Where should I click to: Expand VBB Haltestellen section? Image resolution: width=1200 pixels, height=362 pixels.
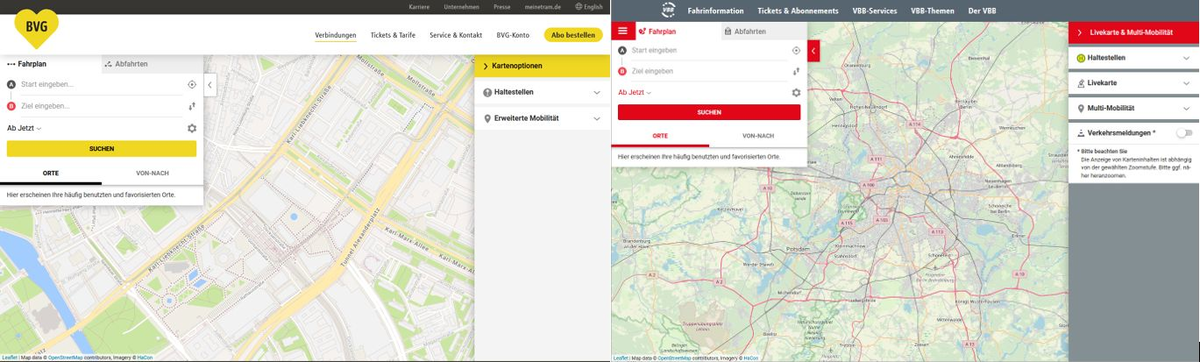point(1185,58)
